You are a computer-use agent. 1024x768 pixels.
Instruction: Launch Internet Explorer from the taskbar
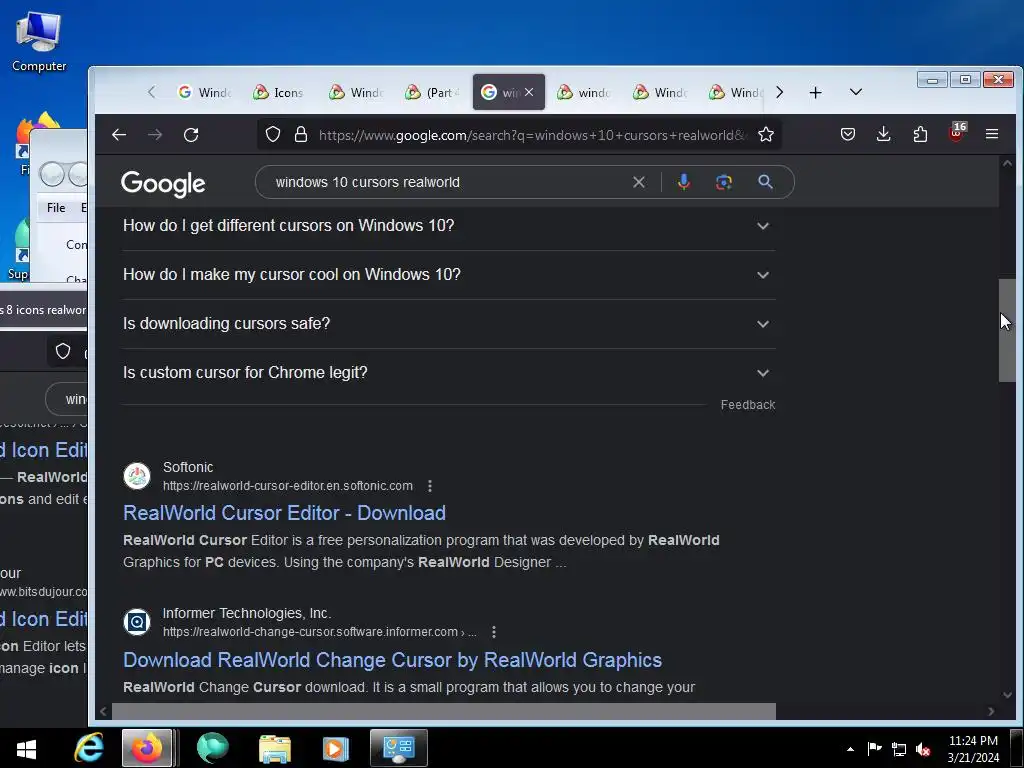pyautogui.click(x=88, y=748)
